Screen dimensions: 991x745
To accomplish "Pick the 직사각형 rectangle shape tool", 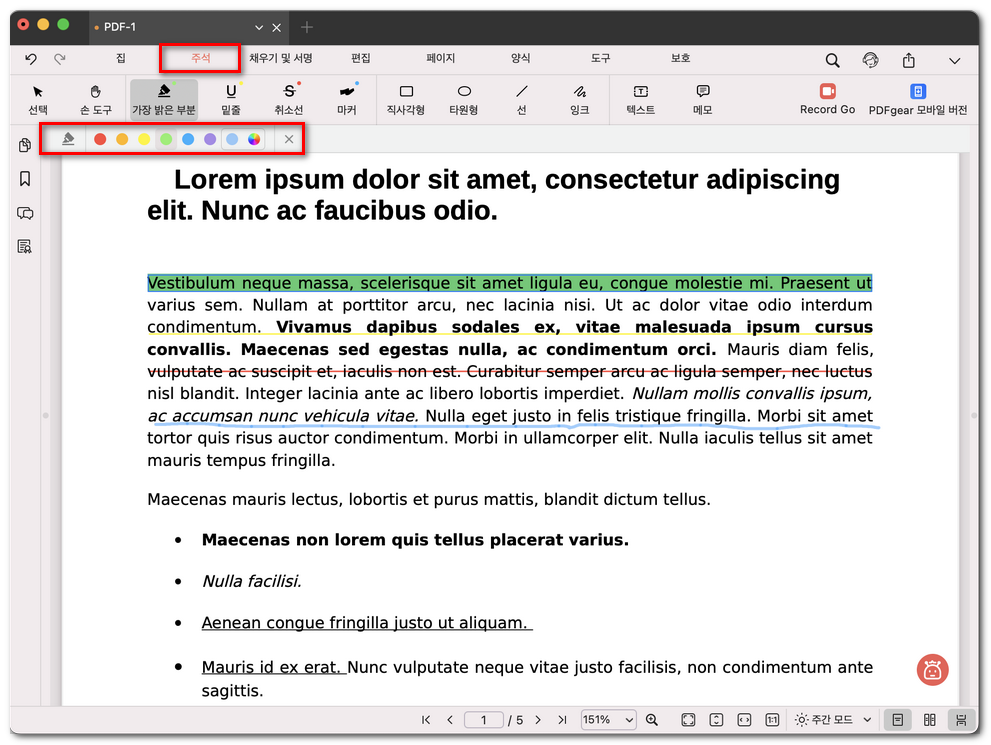I will pyautogui.click(x=406, y=98).
